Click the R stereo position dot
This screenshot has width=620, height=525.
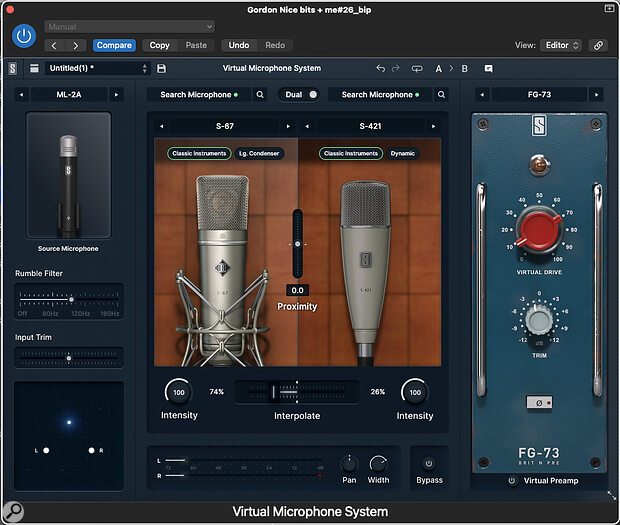[x=91, y=450]
